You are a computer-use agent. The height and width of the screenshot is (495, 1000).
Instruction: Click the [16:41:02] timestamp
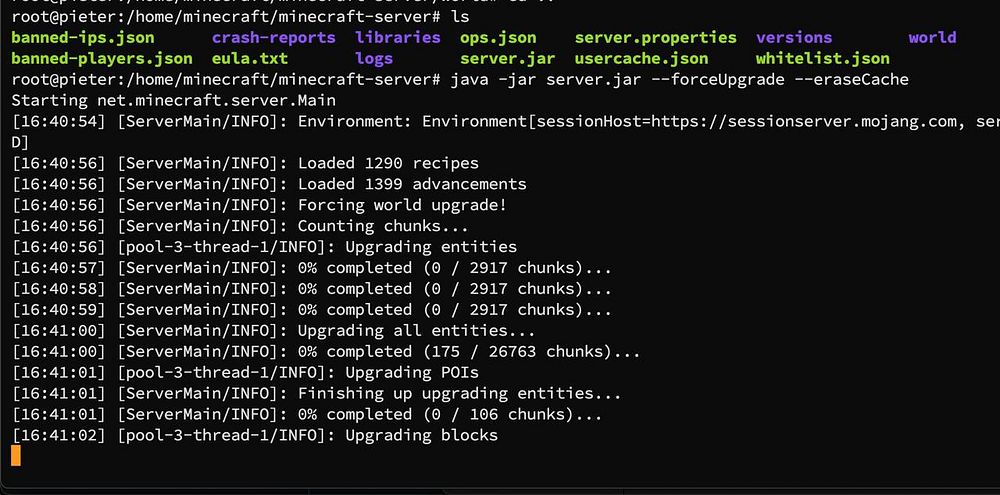click(58, 436)
